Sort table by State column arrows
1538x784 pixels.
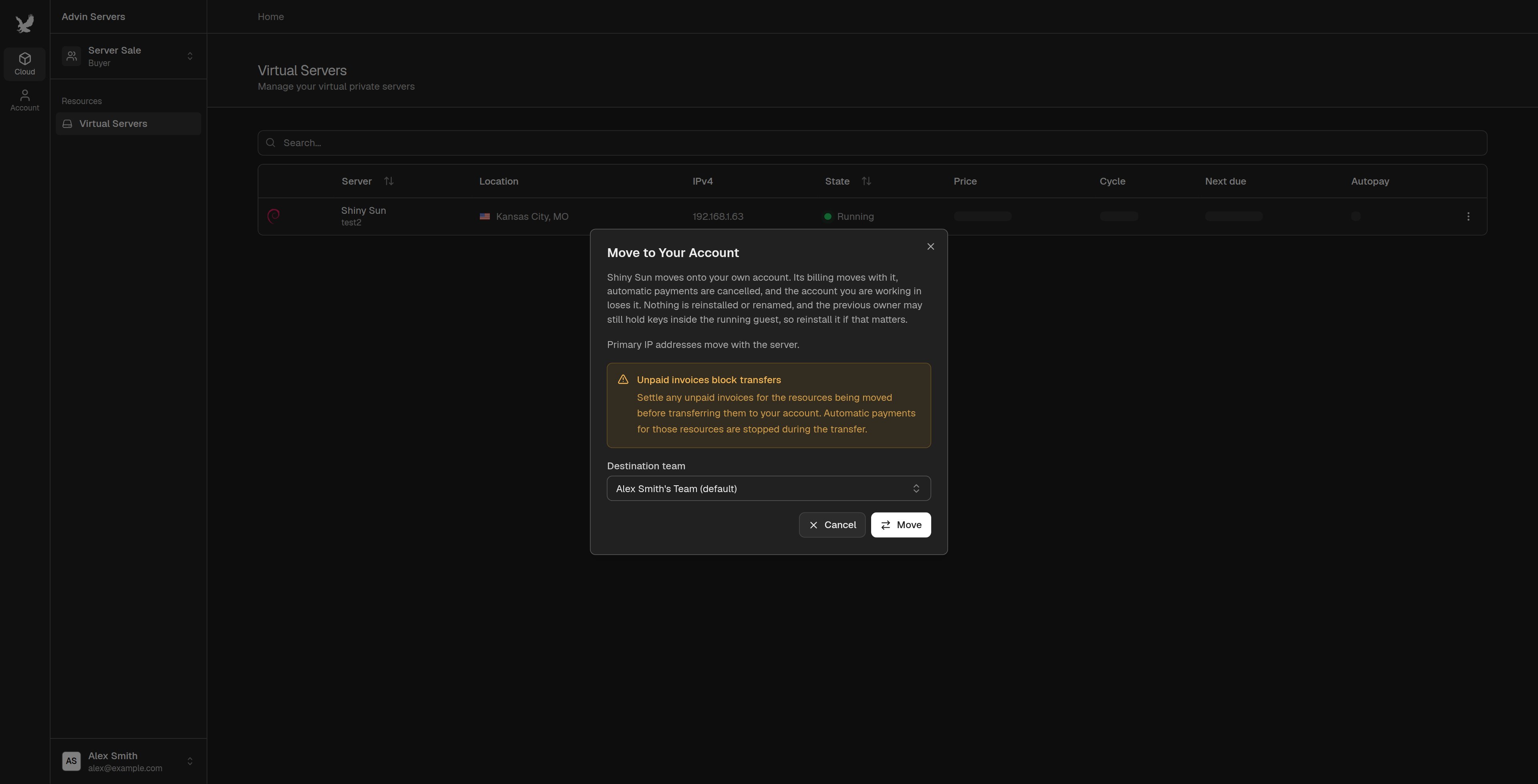pos(866,181)
